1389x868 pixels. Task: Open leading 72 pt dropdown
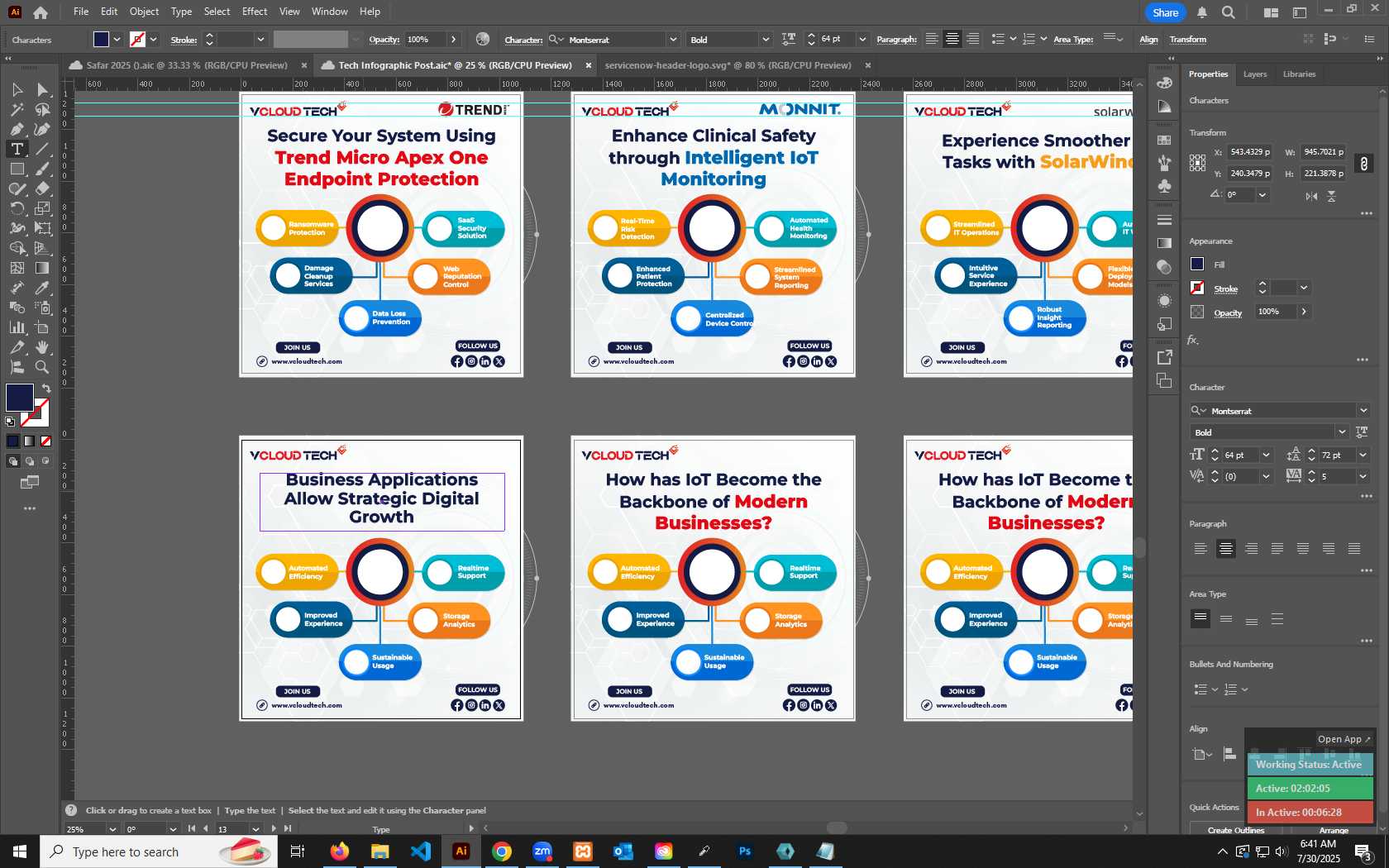1363,455
